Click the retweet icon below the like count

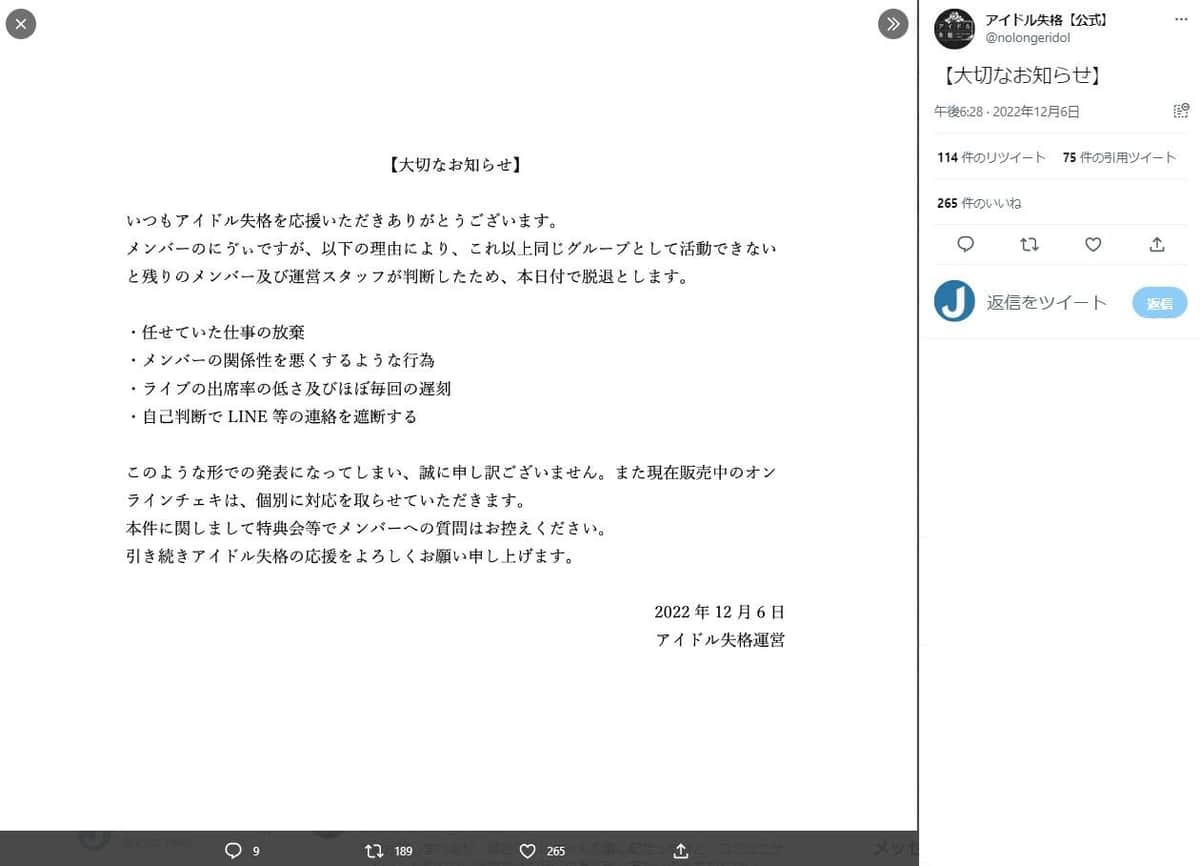1029,244
